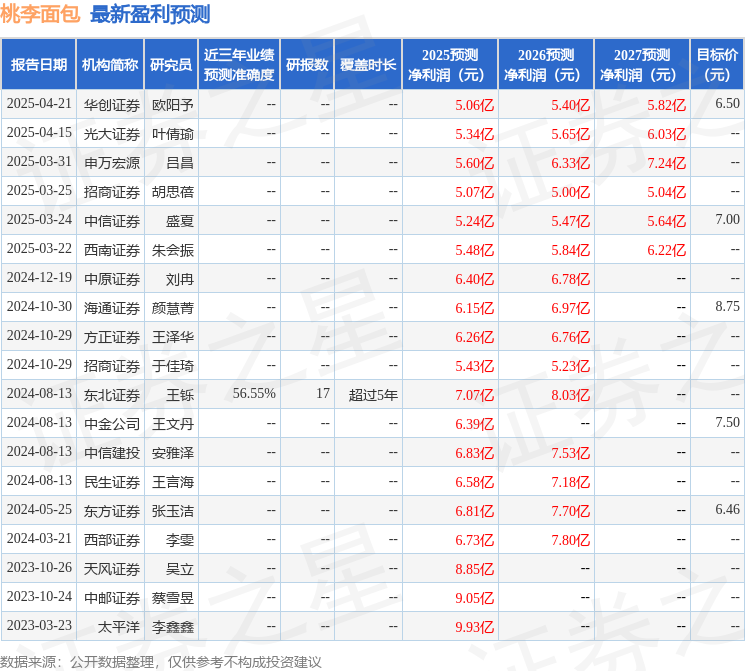Click the 报告日期 column header

pos(38,65)
